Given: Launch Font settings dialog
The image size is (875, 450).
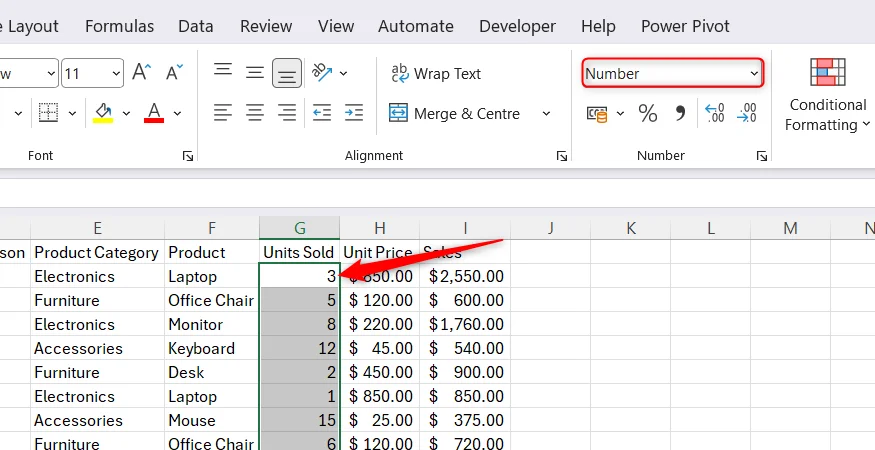Looking at the screenshot, I should (188, 156).
